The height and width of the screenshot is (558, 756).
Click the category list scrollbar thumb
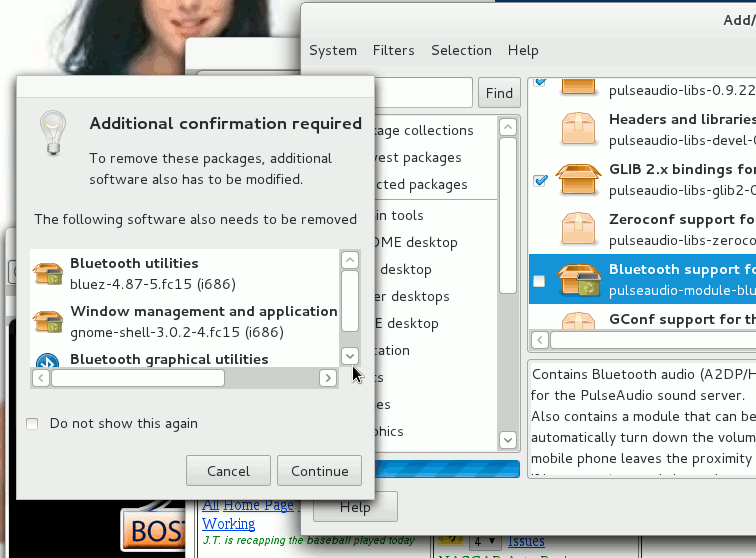(x=508, y=216)
